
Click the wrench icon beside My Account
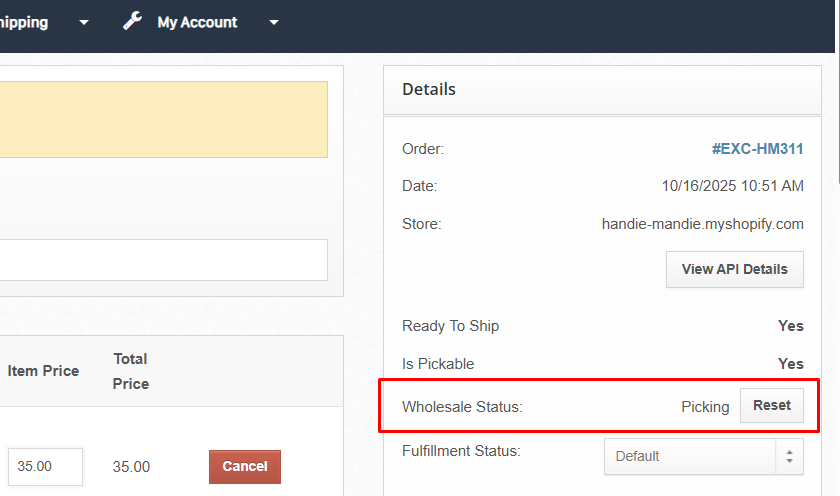pyautogui.click(x=132, y=21)
